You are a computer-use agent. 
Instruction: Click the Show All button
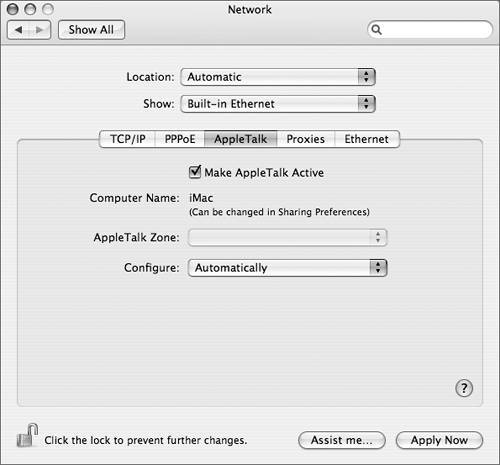(x=91, y=30)
